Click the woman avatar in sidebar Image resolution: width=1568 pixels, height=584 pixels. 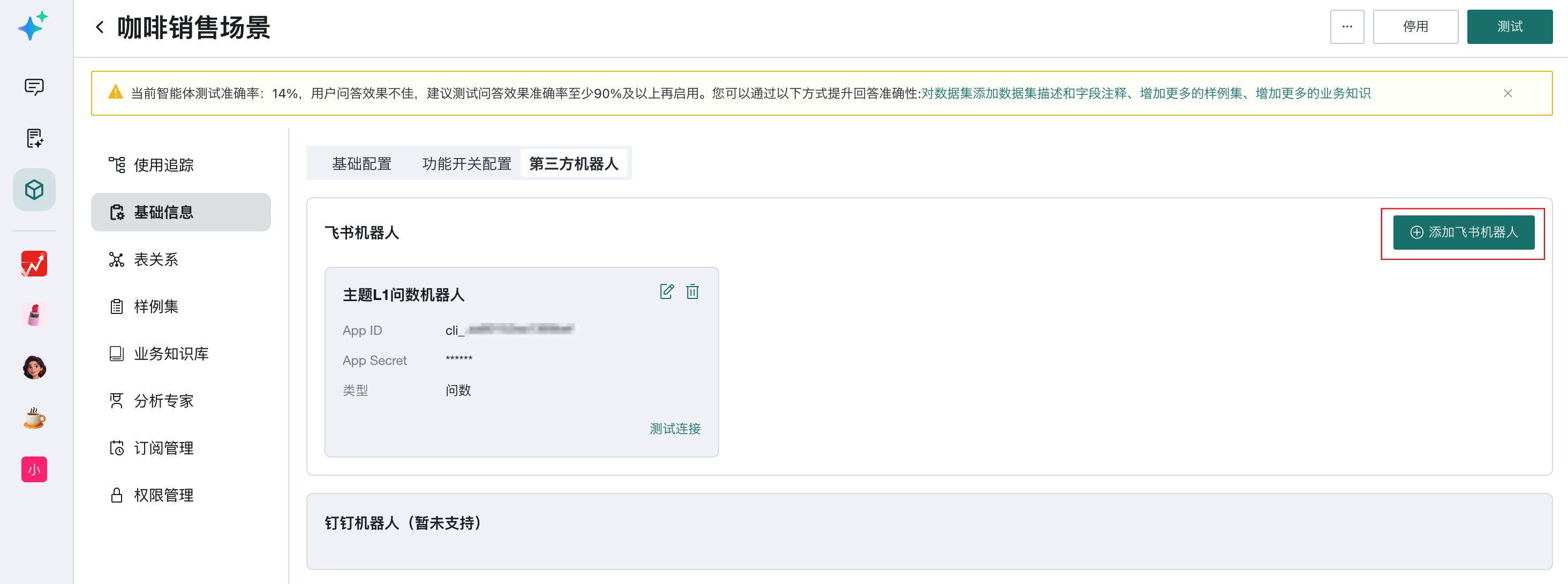pos(34,367)
